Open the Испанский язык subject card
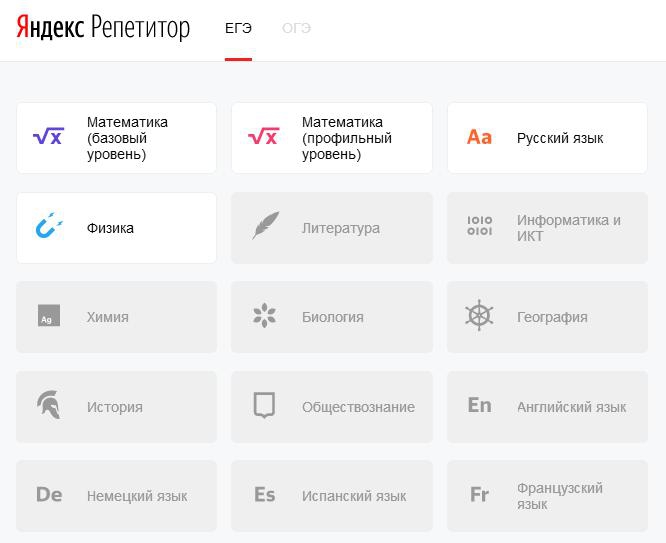Screen dimensions: 666x543 332,496
